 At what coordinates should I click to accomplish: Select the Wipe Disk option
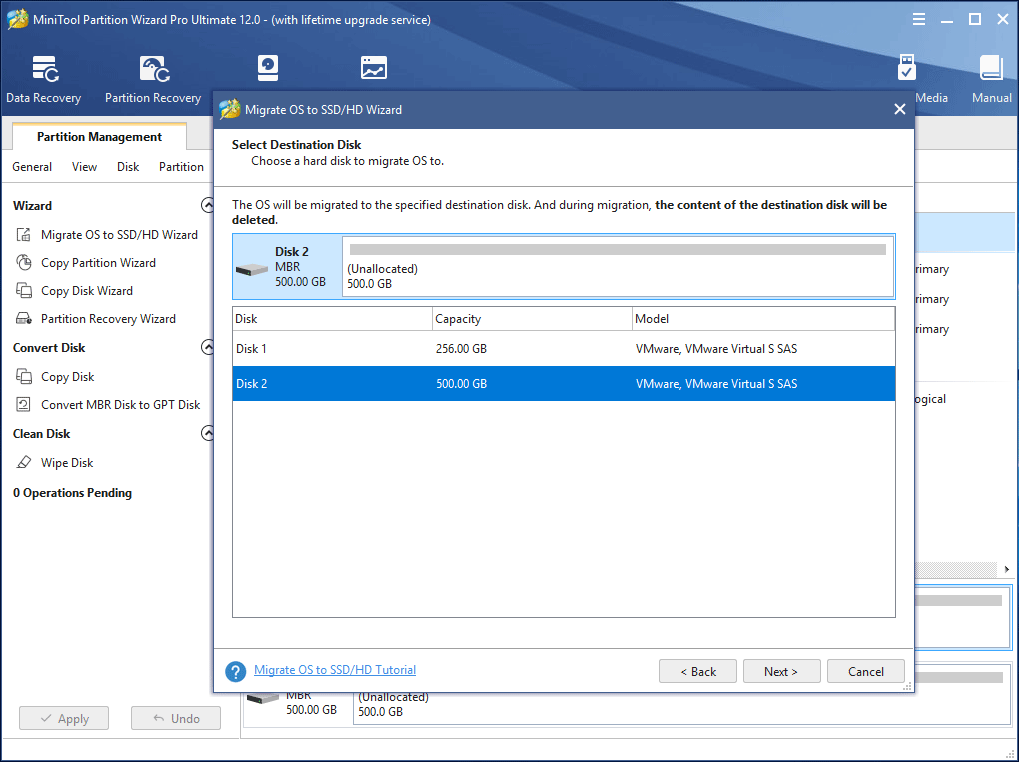66,463
